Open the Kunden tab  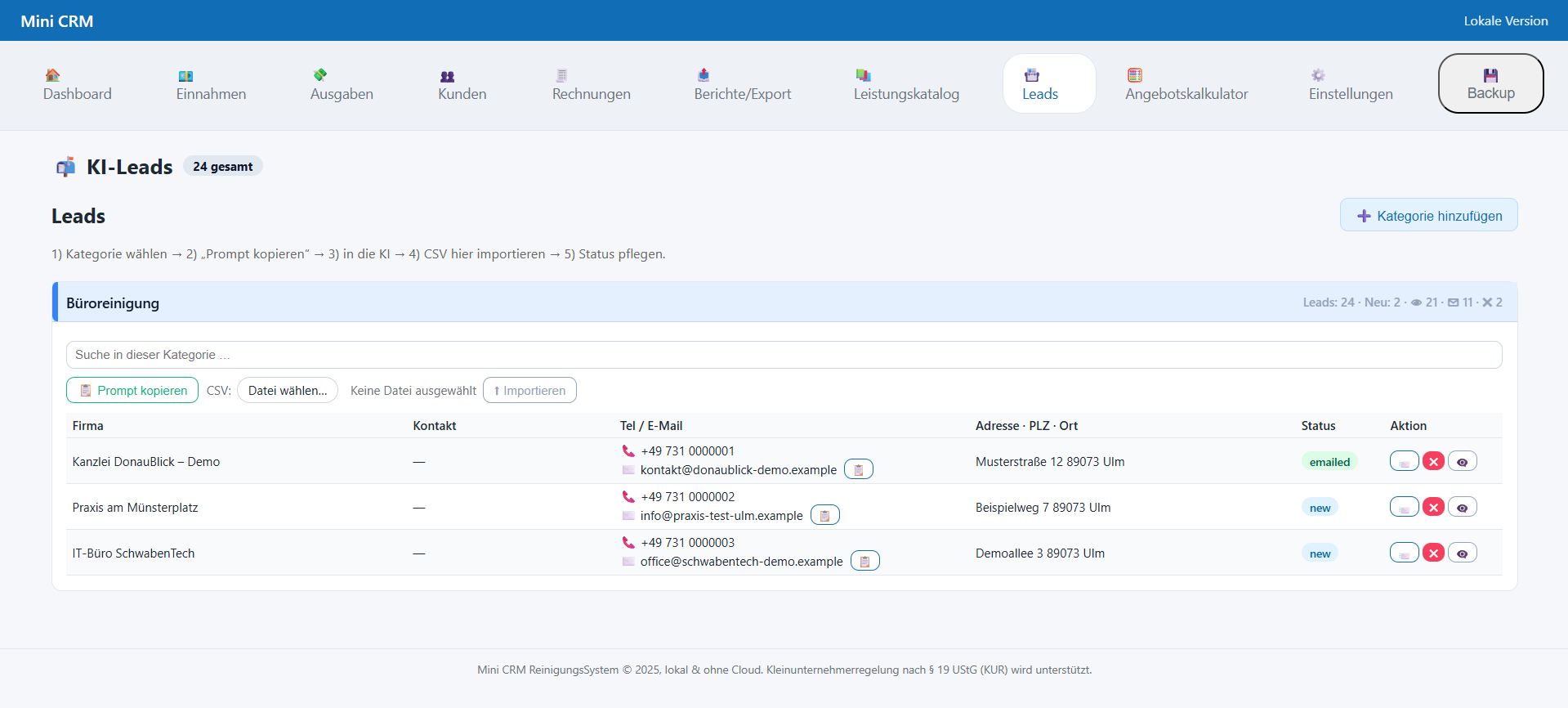(462, 85)
